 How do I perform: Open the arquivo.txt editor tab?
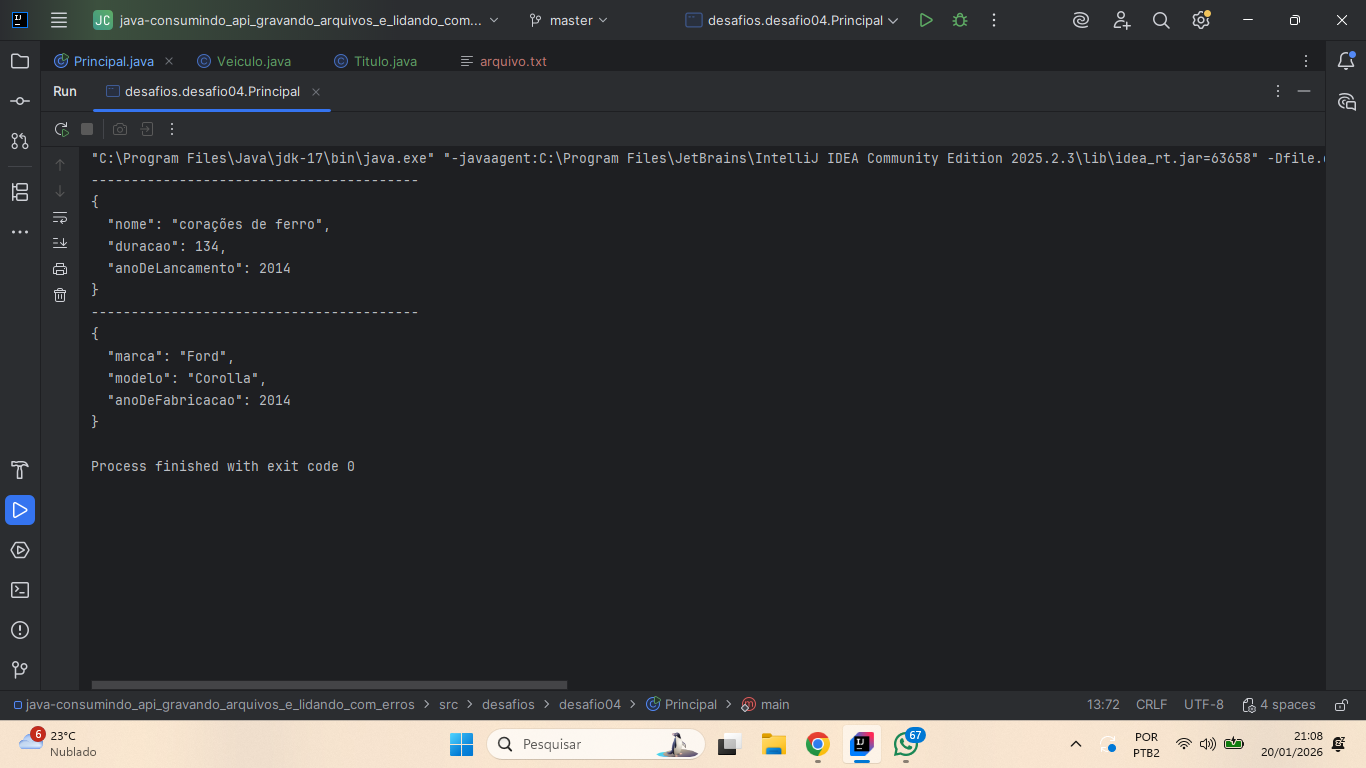coord(512,61)
